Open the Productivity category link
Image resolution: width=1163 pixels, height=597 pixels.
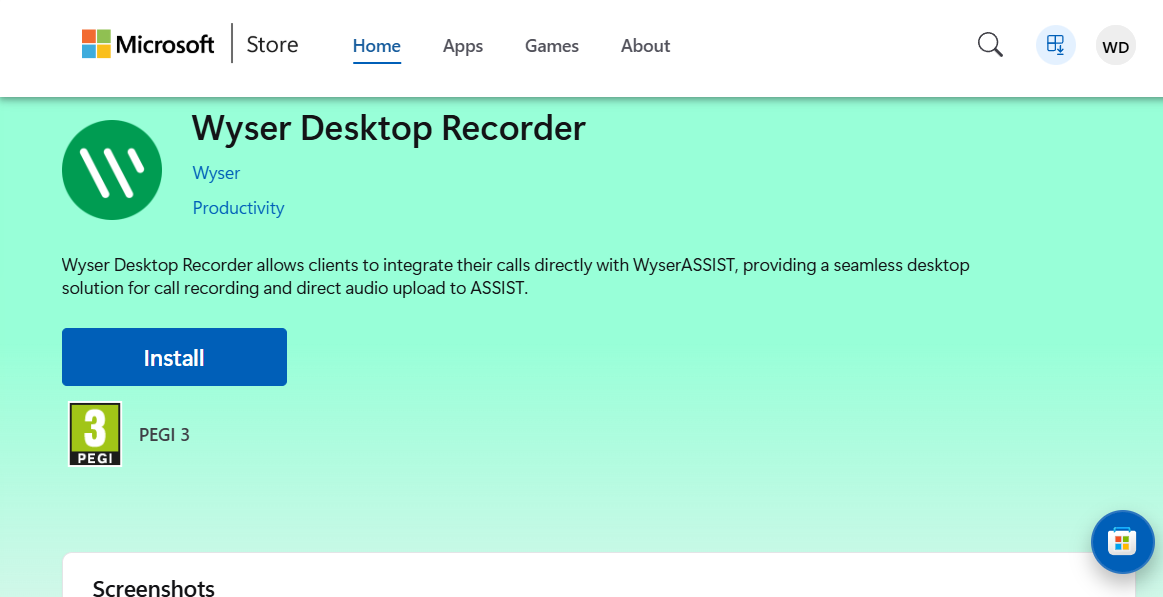tap(238, 208)
